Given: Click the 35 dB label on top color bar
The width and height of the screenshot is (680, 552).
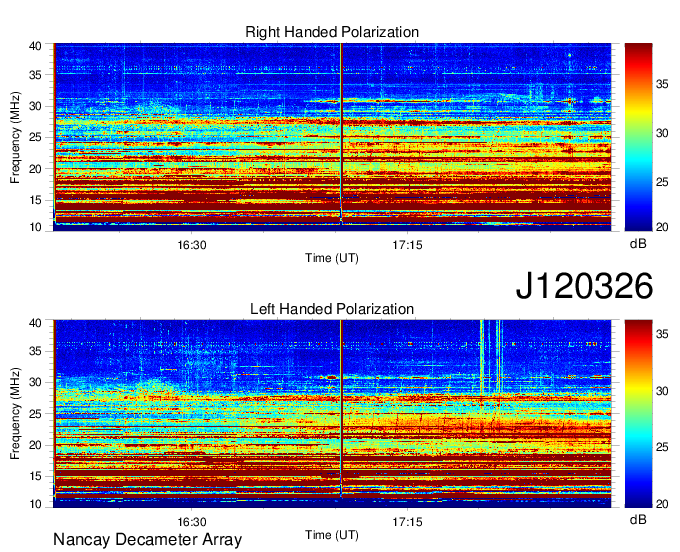Looking at the screenshot, I should coord(662,84).
